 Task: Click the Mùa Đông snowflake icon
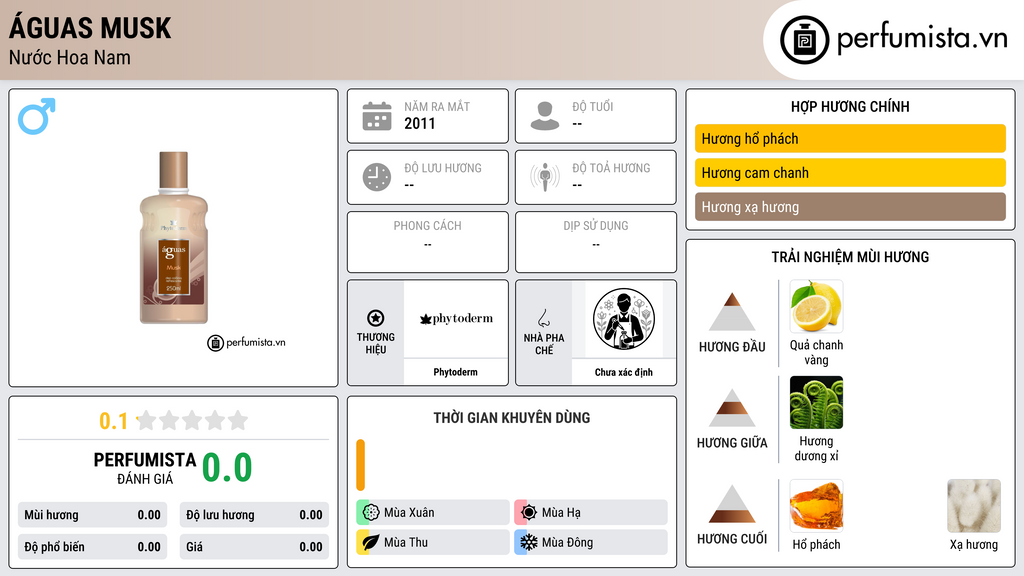click(x=529, y=543)
